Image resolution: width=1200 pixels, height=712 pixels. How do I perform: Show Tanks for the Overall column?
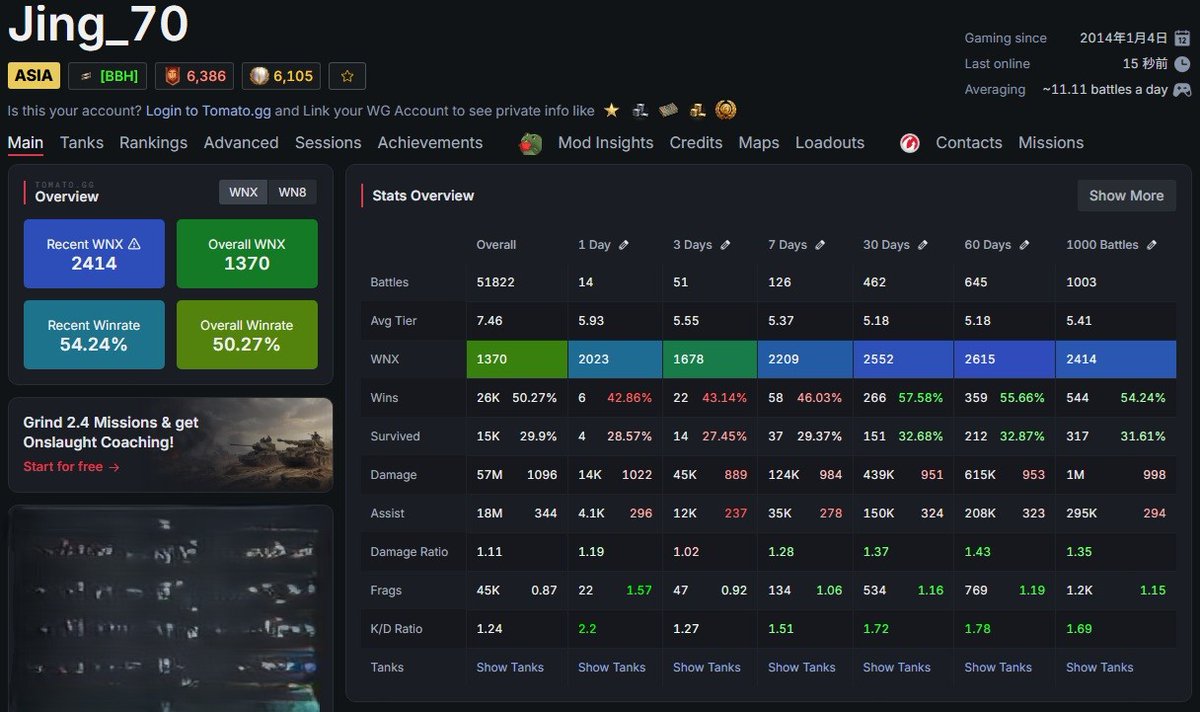click(x=510, y=667)
